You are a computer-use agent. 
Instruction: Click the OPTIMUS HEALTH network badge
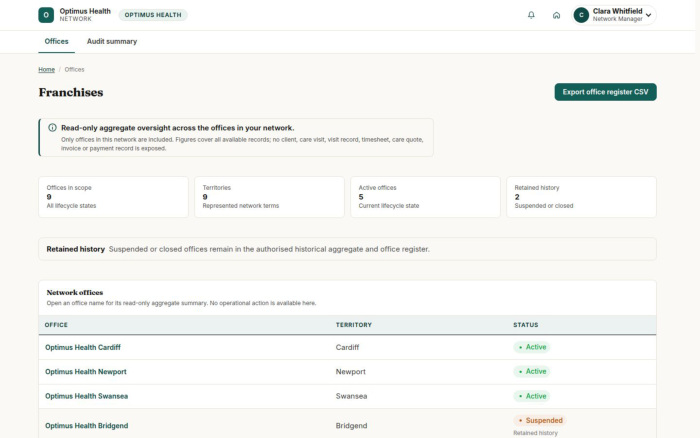(x=153, y=15)
